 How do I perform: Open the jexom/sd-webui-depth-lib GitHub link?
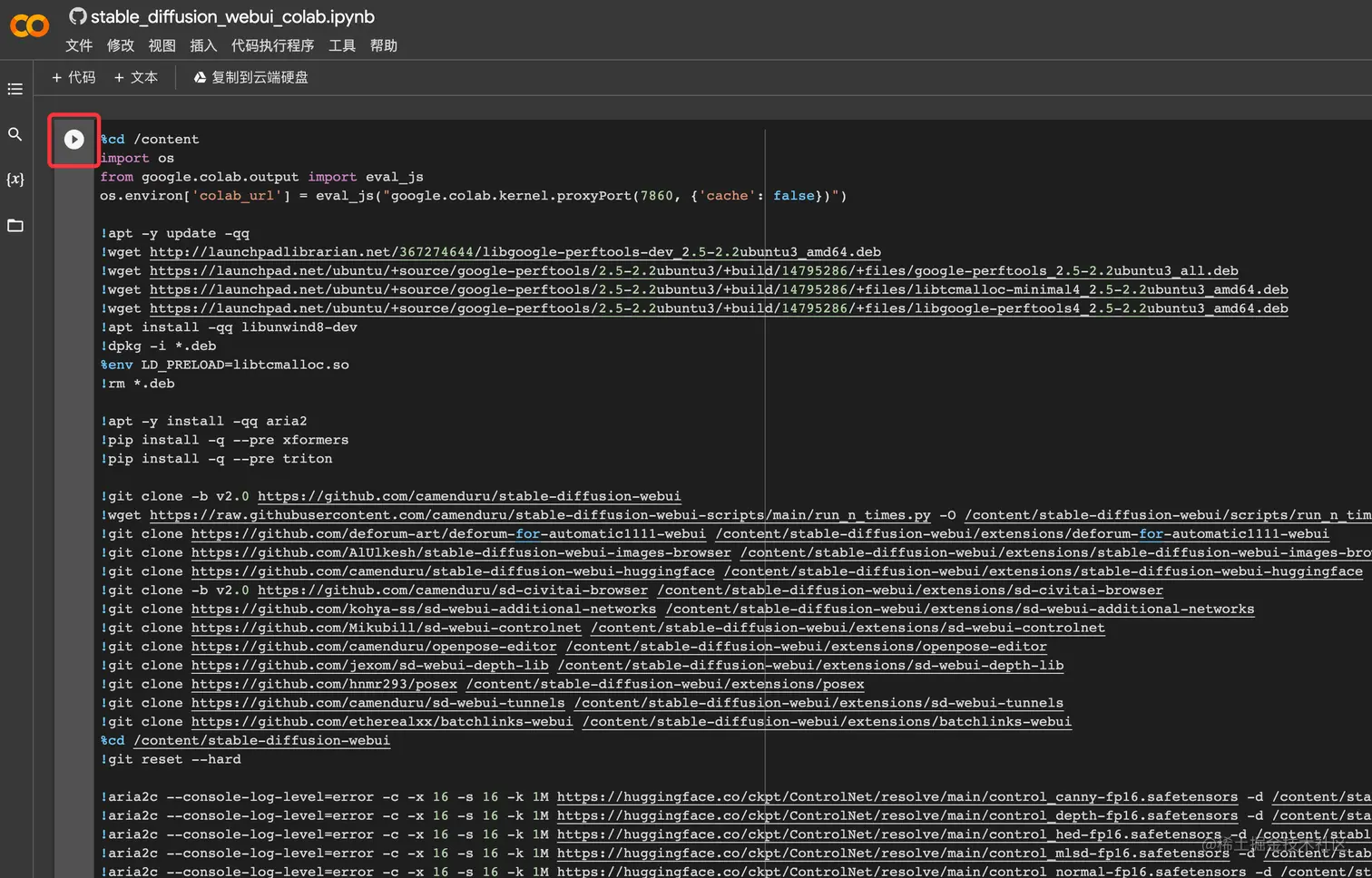tap(370, 666)
